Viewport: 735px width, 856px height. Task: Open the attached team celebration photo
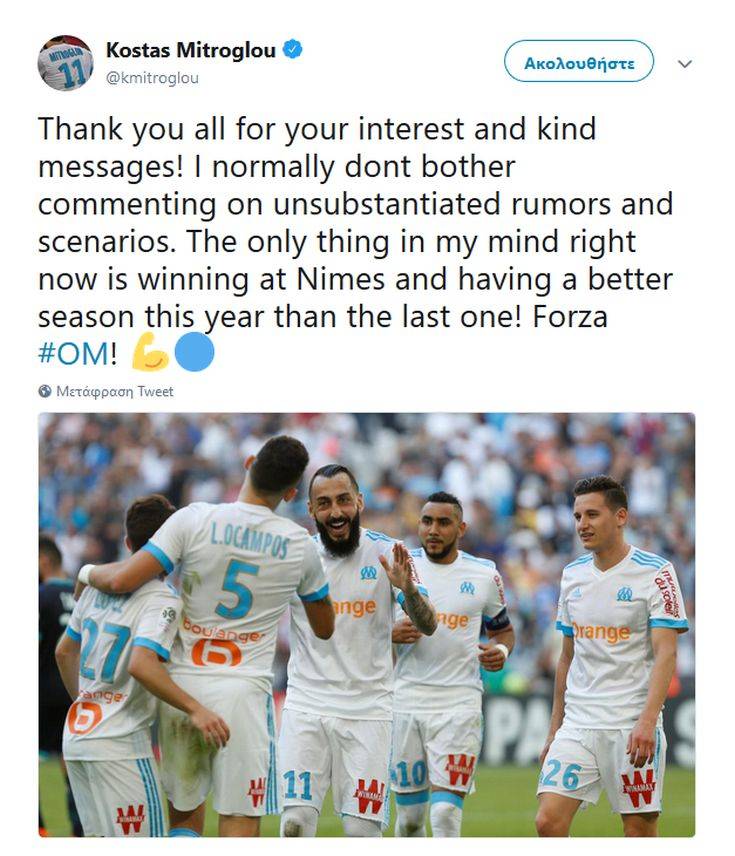click(x=366, y=625)
